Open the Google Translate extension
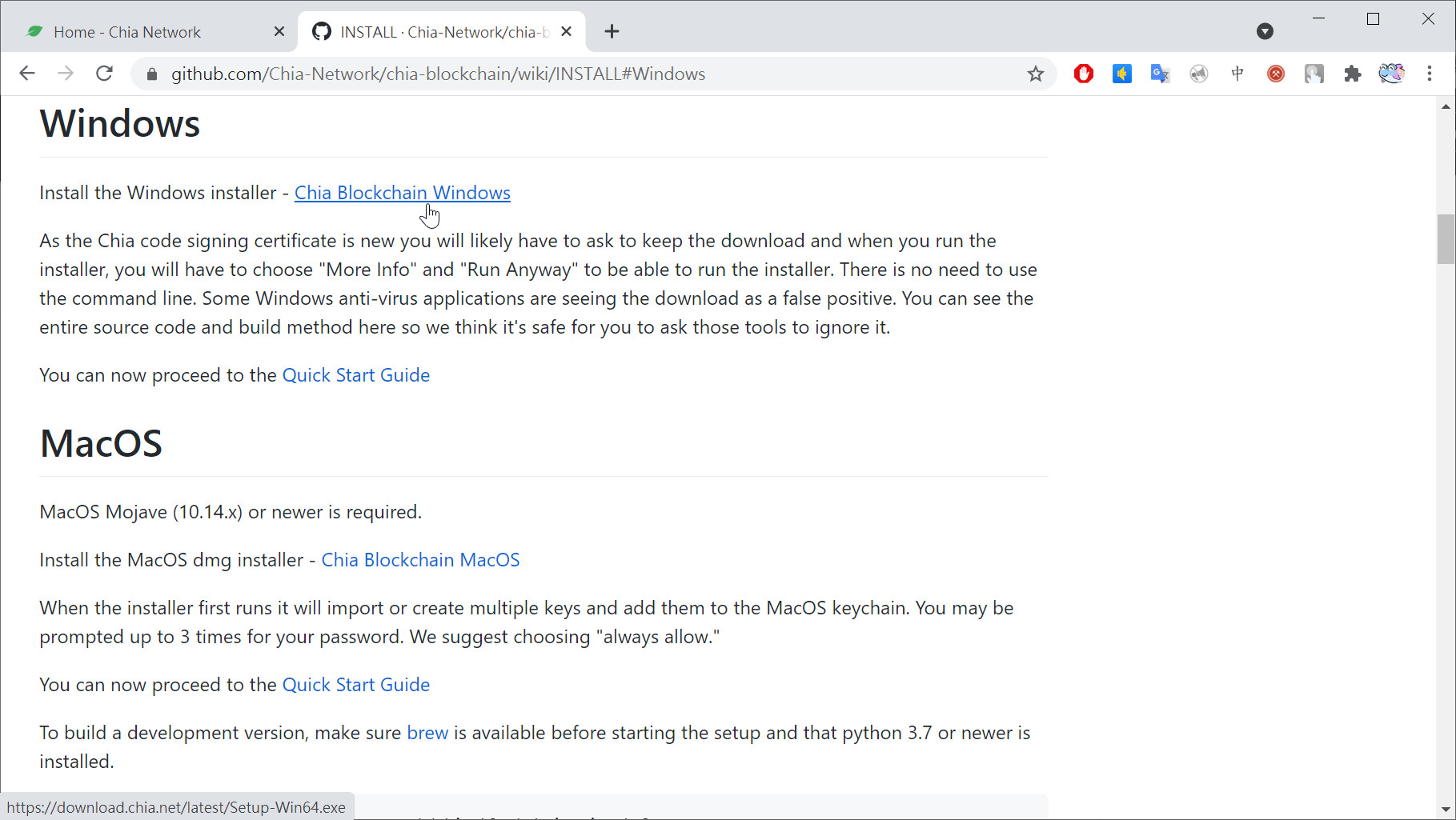Viewport: 1456px width, 820px height. point(1160,74)
